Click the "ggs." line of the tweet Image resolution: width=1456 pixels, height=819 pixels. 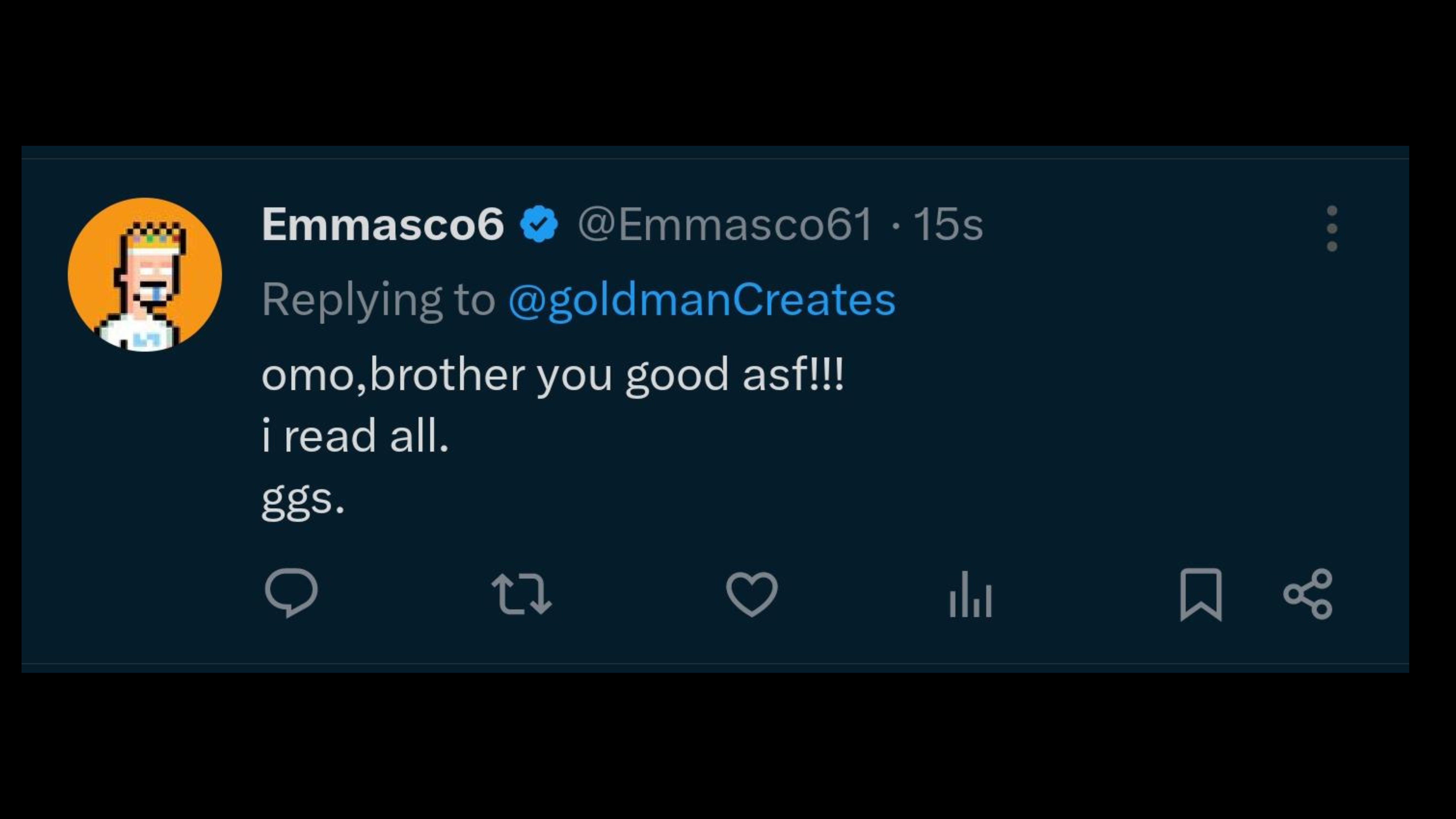[x=302, y=498]
